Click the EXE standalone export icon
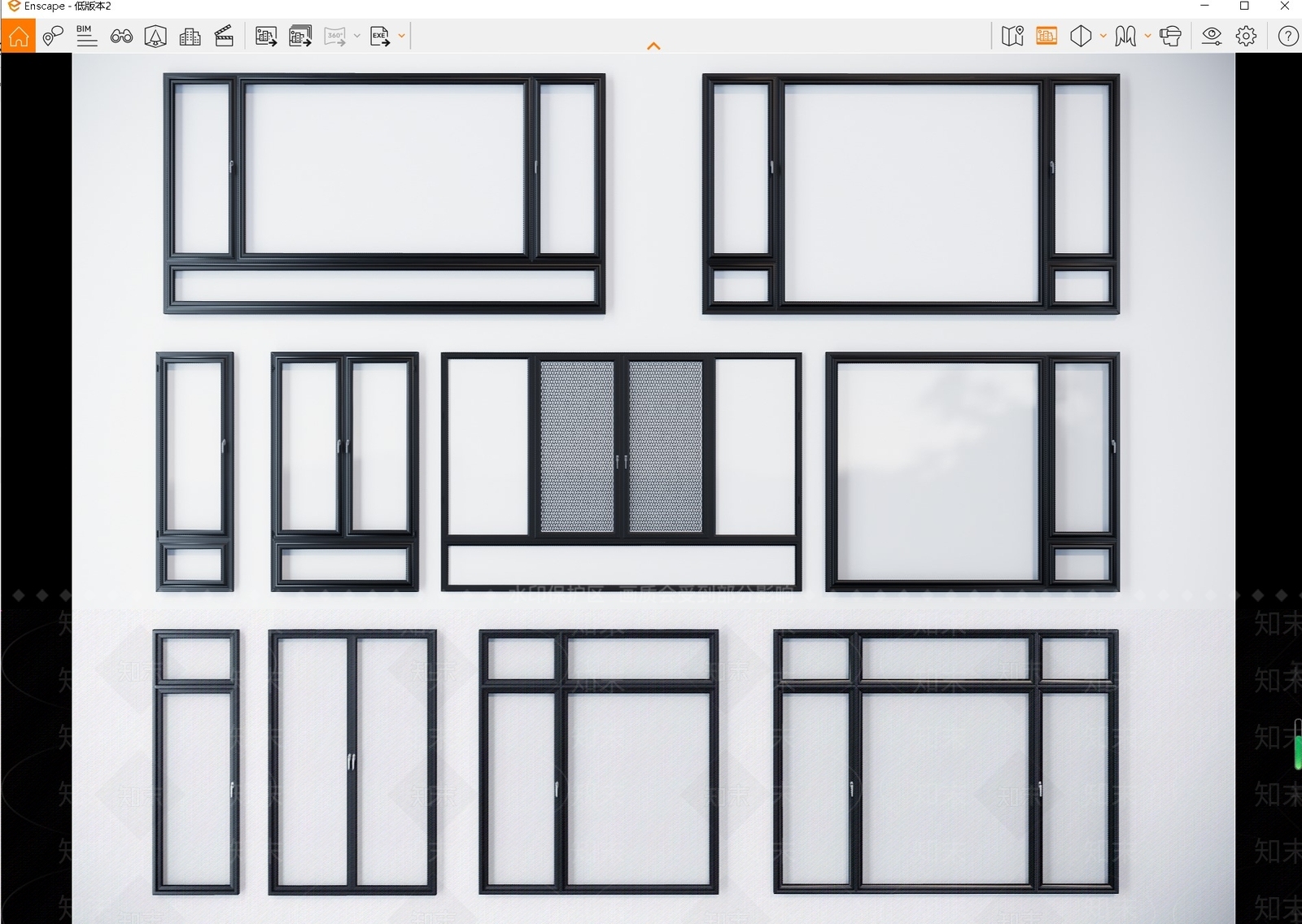Screen dimensions: 1302x924 [380, 36]
